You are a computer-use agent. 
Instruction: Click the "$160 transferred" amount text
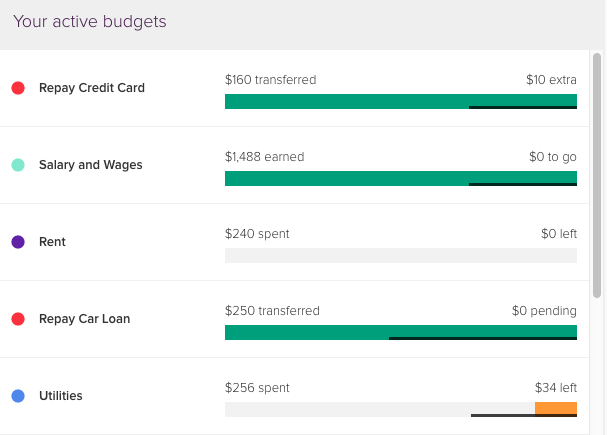(x=270, y=79)
